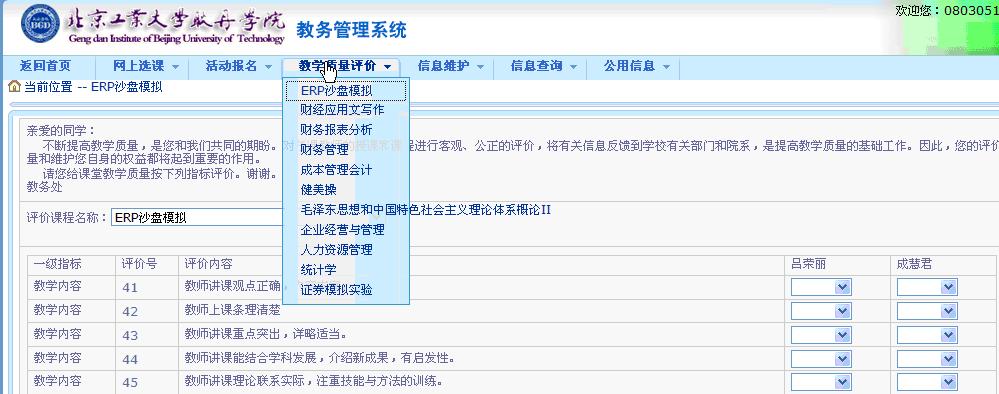The image size is (999, 394).
Task: Select 健美操 course entry
Action: tap(318, 189)
